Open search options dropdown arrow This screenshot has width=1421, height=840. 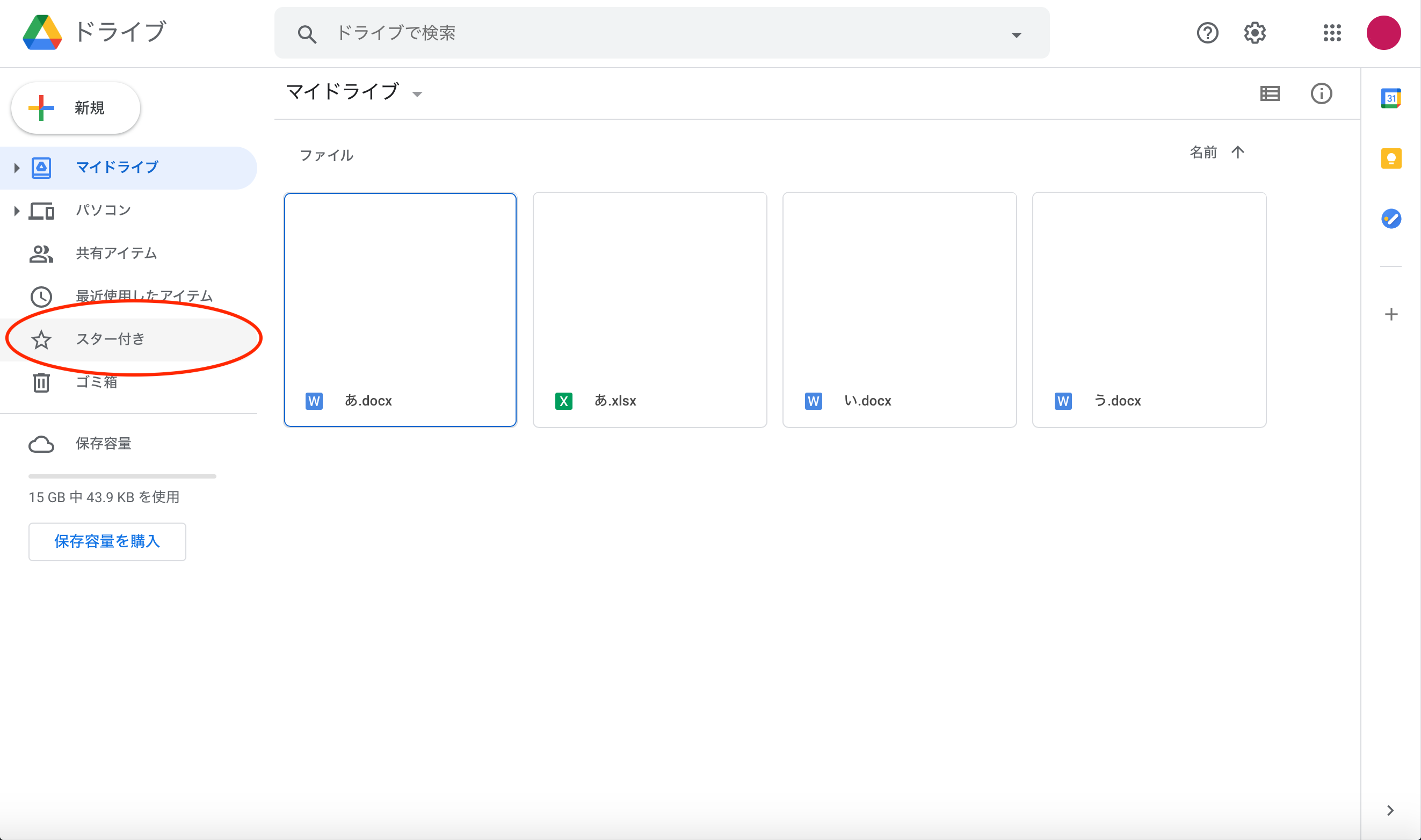pyautogui.click(x=1017, y=35)
